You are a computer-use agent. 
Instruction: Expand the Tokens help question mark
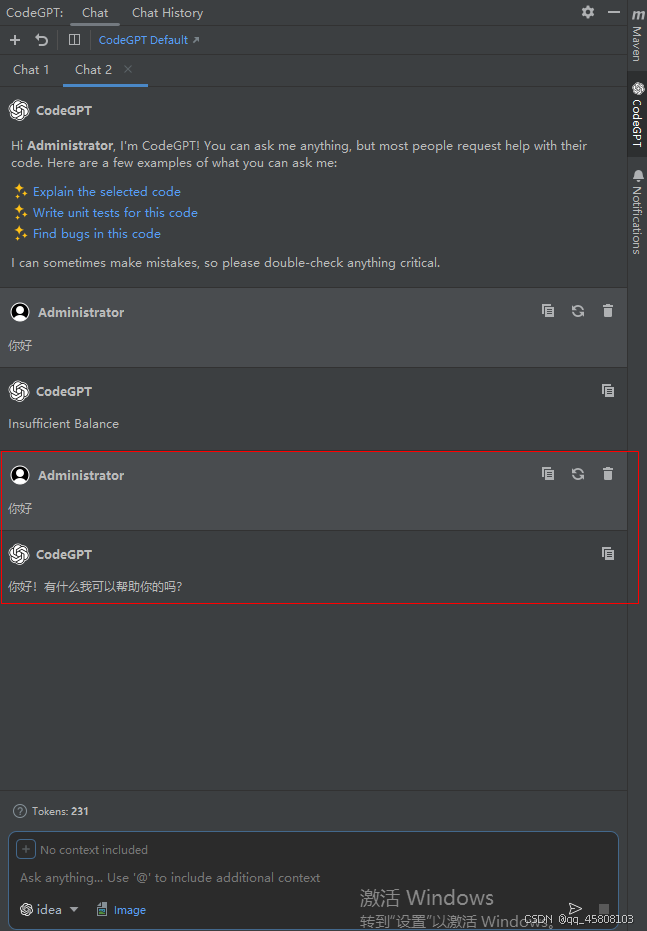click(21, 811)
